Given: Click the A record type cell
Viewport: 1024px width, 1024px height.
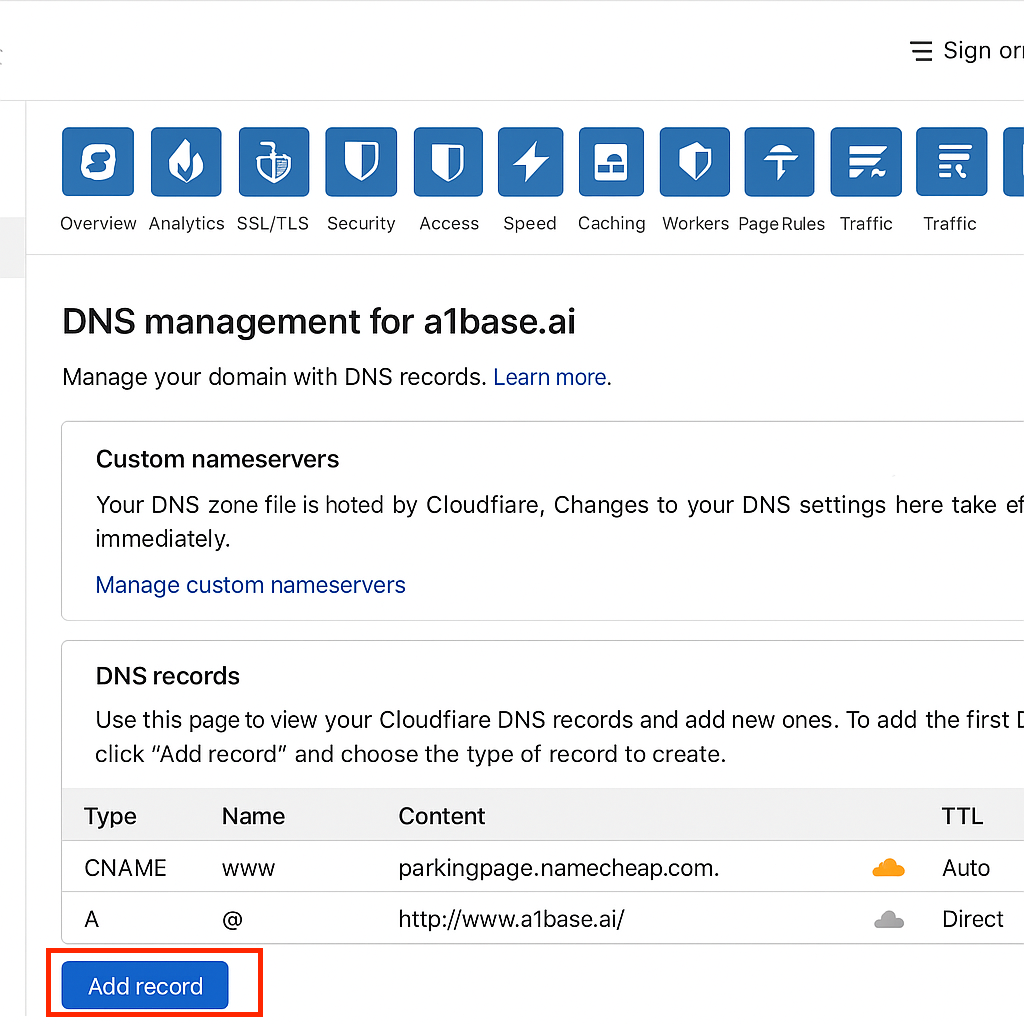Looking at the screenshot, I should pyautogui.click(x=91, y=920).
